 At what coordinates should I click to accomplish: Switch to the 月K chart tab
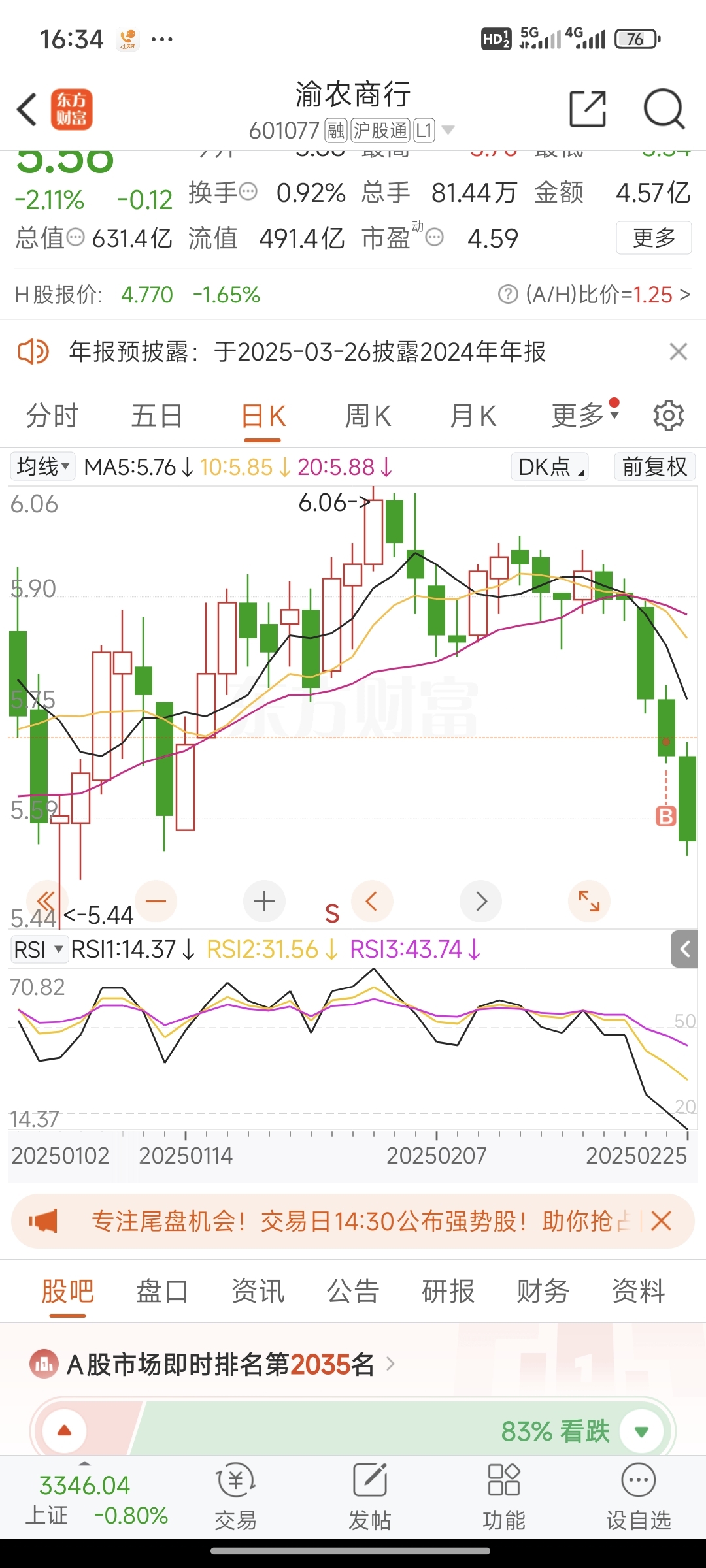(x=473, y=416)
